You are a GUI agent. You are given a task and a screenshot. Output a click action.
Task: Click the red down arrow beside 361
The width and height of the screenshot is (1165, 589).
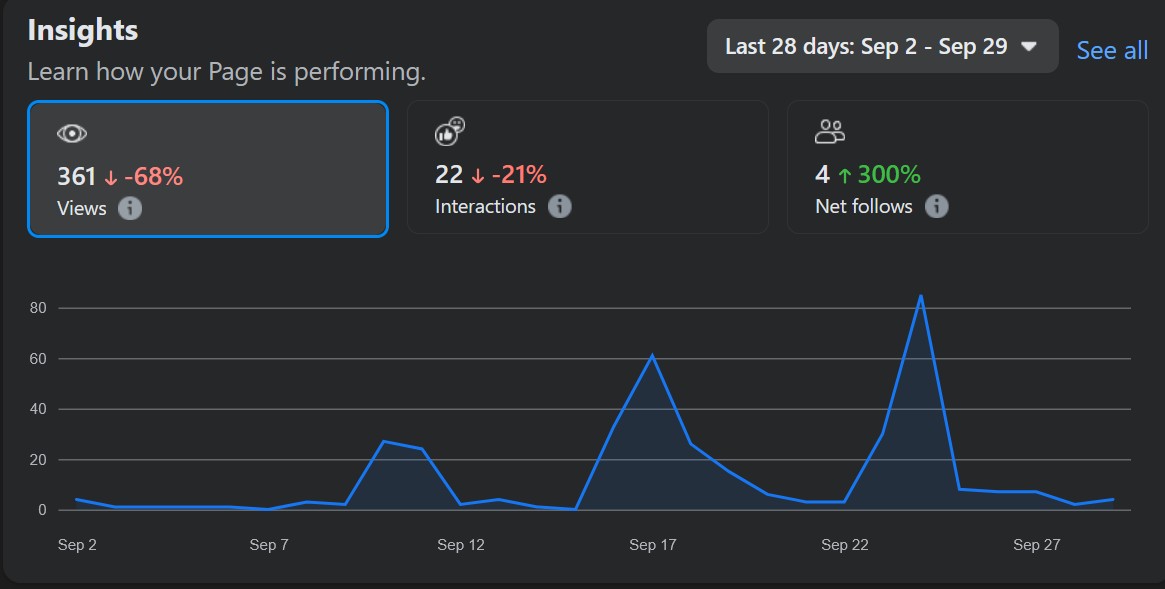click(111, 178)
